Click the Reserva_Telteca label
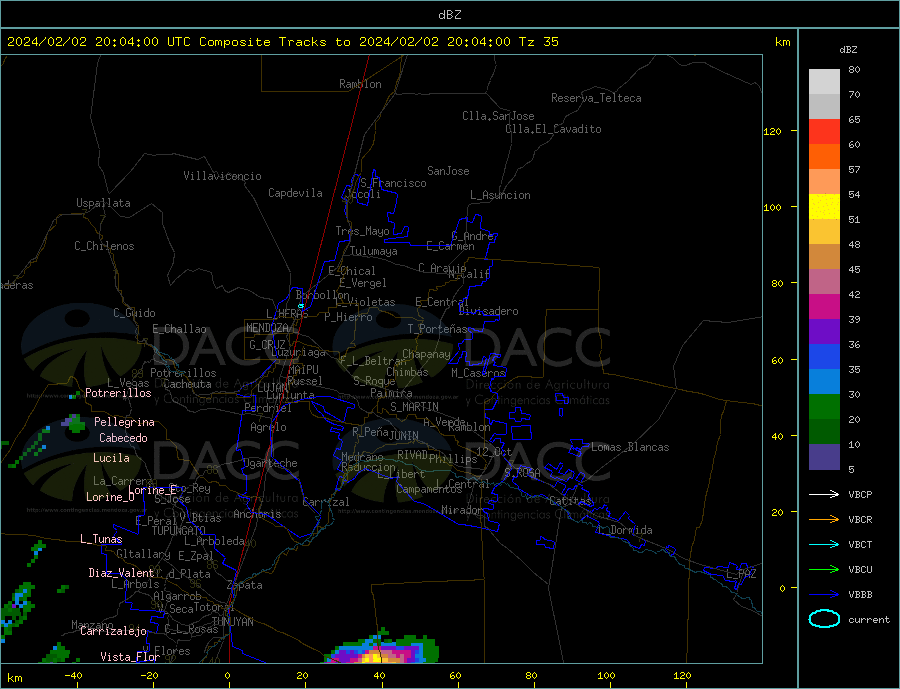This screenshot has width=900, height=689. 596,98
